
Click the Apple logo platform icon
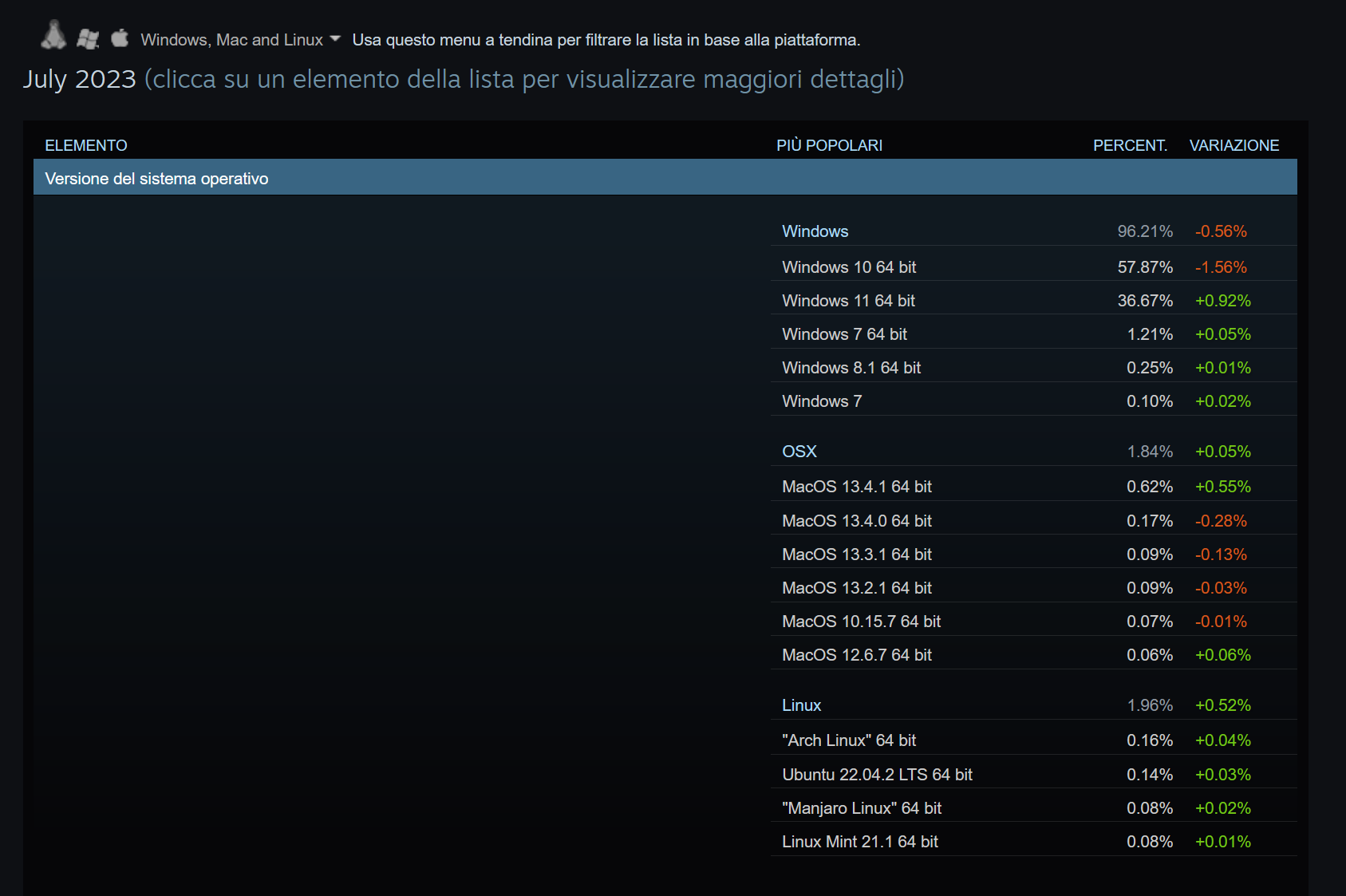120,37
